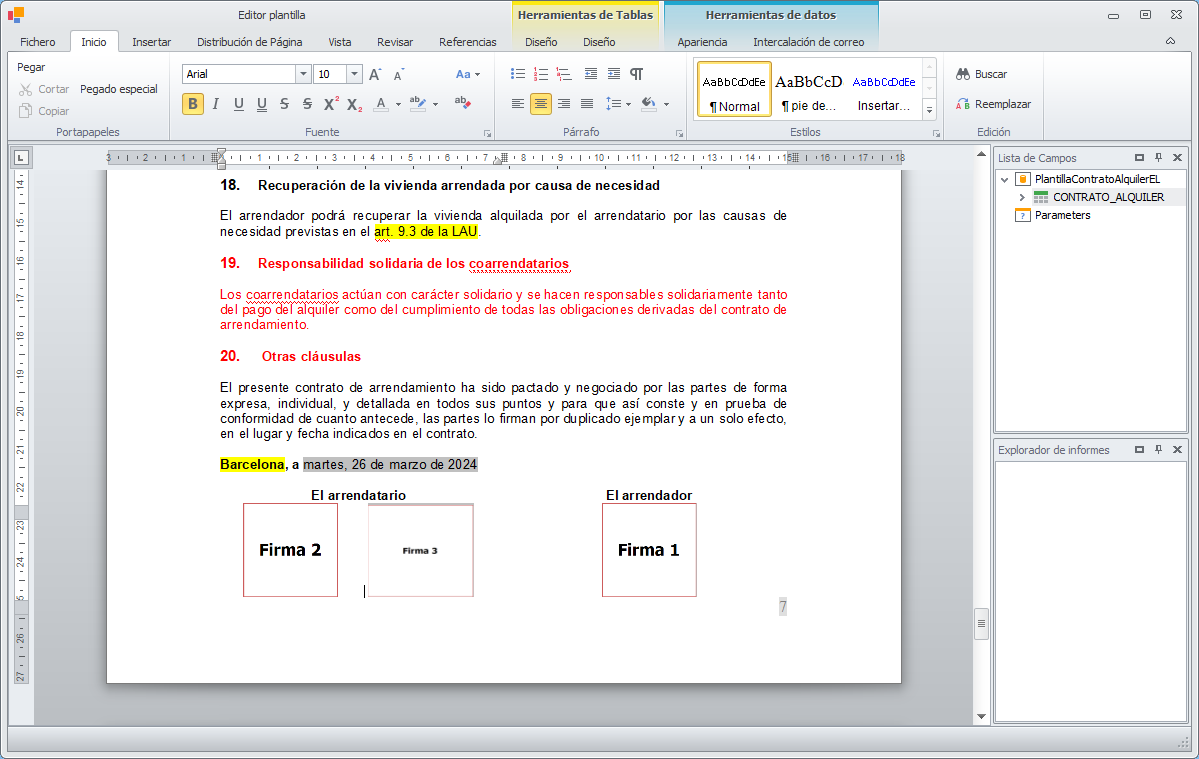Increase the font size with grow icon
Viewport: 1199px width, 759px height.
[375, 74]
